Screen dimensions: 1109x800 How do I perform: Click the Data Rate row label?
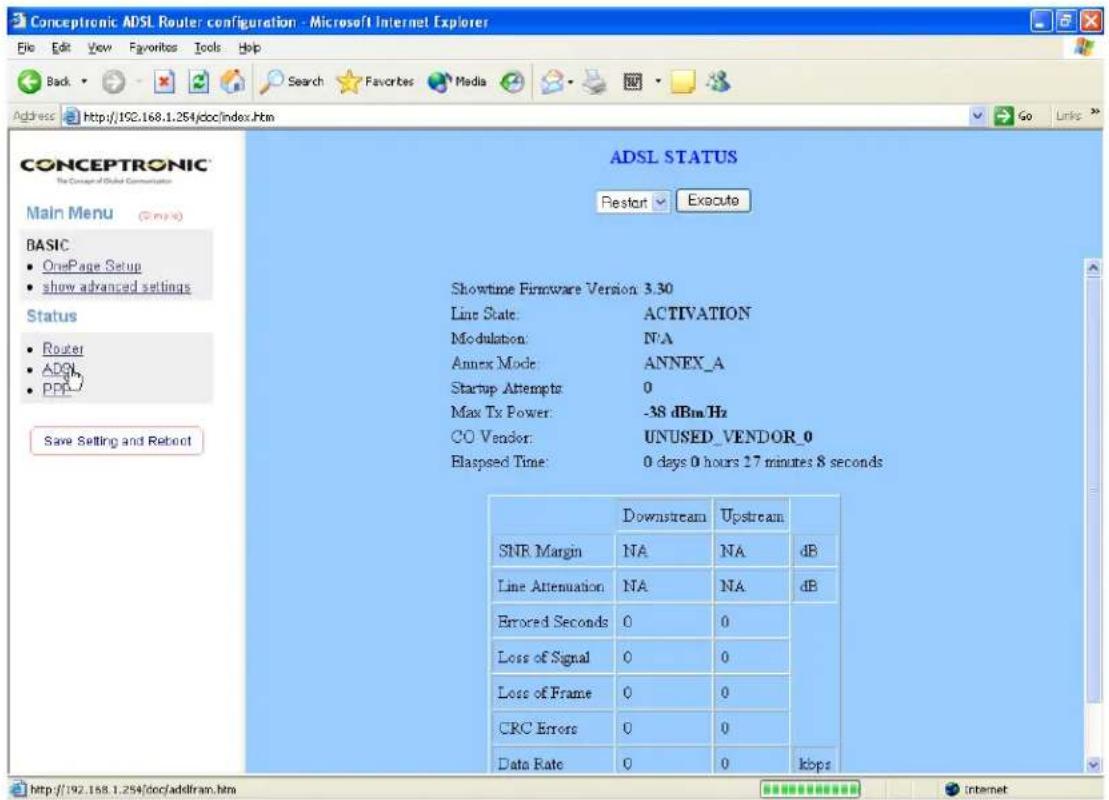[530, 764]
